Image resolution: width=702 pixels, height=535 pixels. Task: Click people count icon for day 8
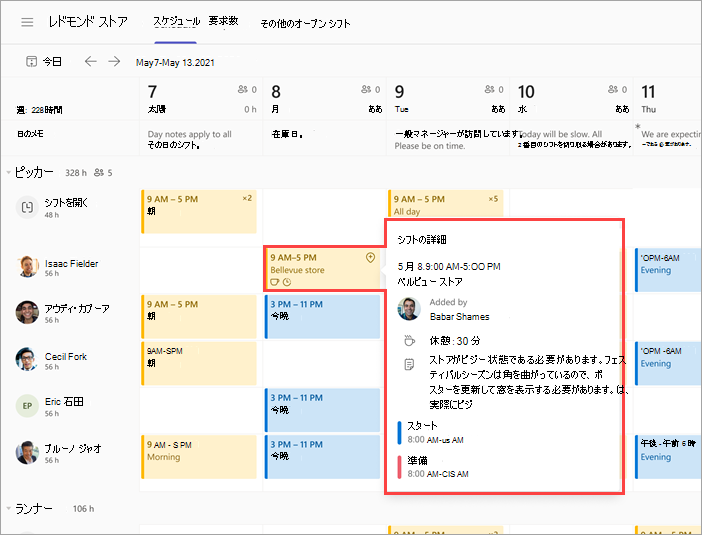point(367,90)
